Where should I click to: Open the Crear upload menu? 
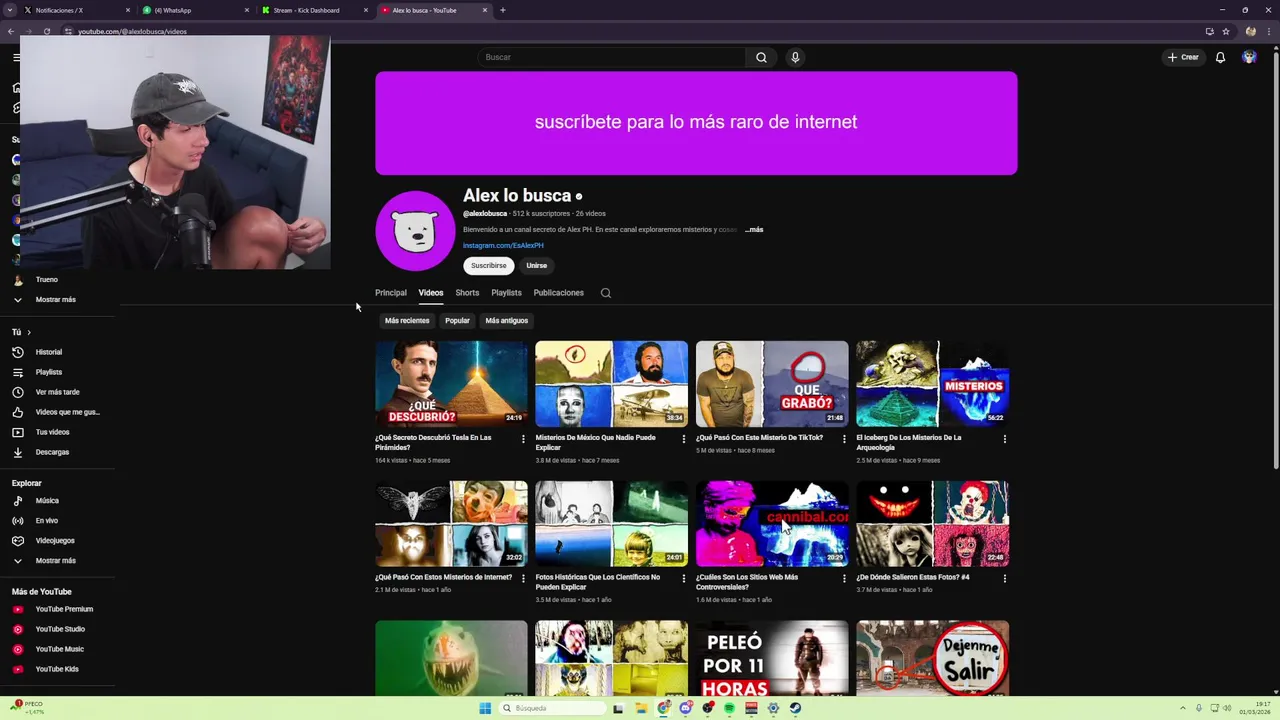coord(1182,57)
